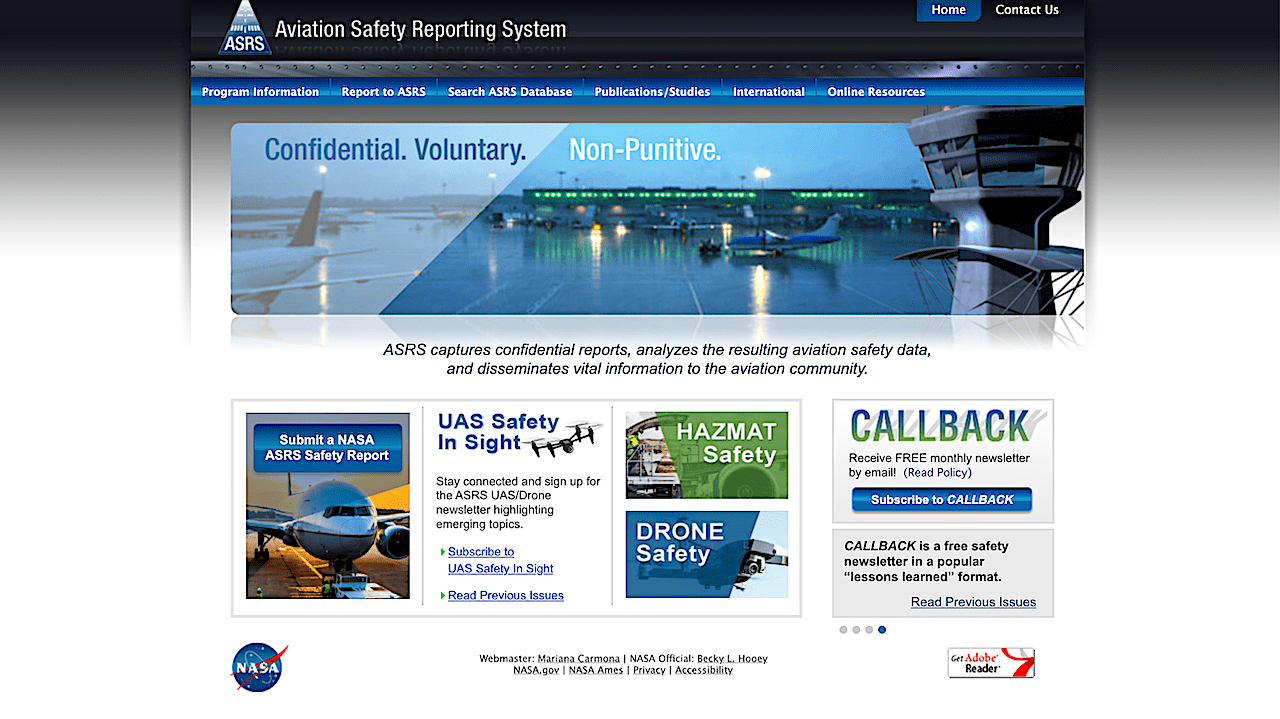
Task: Select the third carousel dot indicator
Action: click(869, 630)
